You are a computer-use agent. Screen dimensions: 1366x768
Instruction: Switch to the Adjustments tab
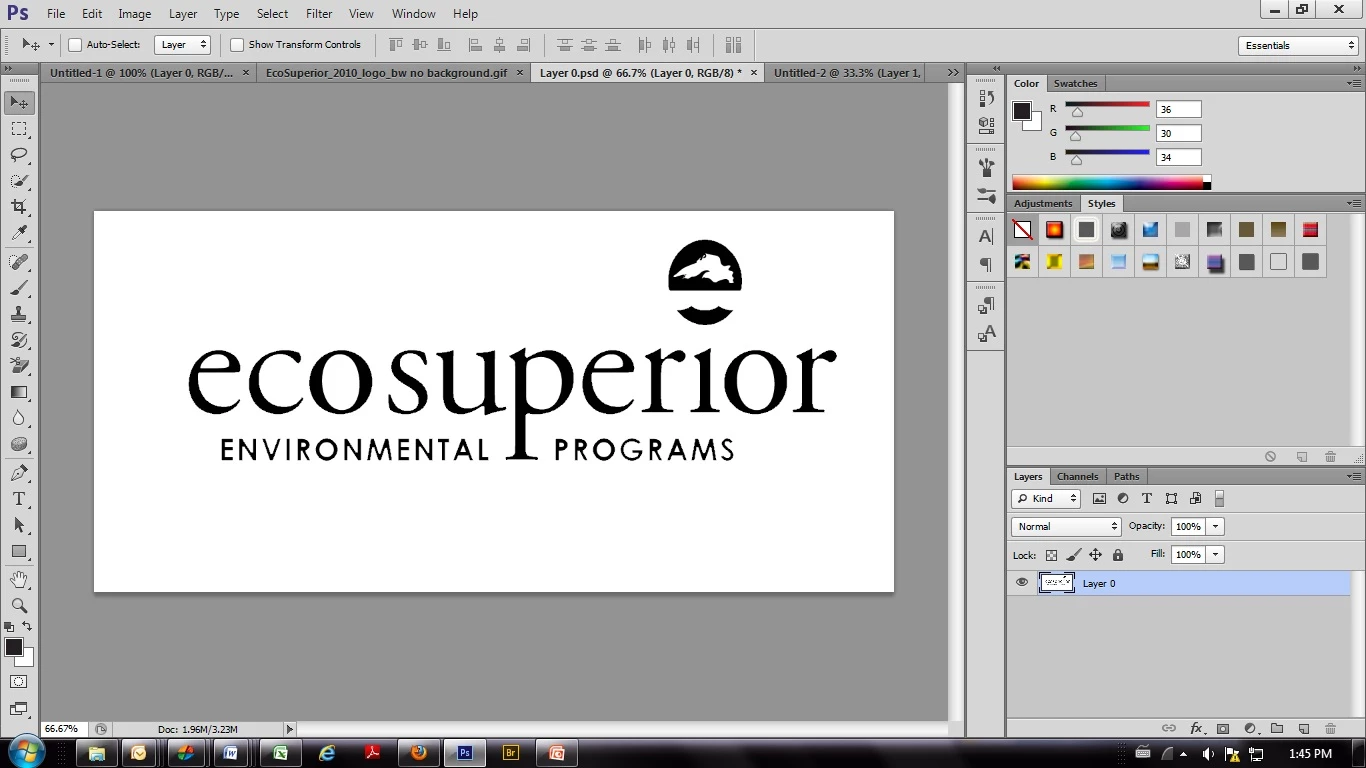click(1043, 203)
